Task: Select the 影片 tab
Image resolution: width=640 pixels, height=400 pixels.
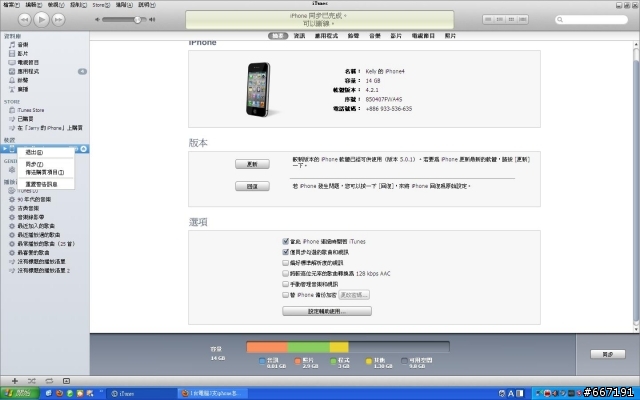Action: (396, 36)
